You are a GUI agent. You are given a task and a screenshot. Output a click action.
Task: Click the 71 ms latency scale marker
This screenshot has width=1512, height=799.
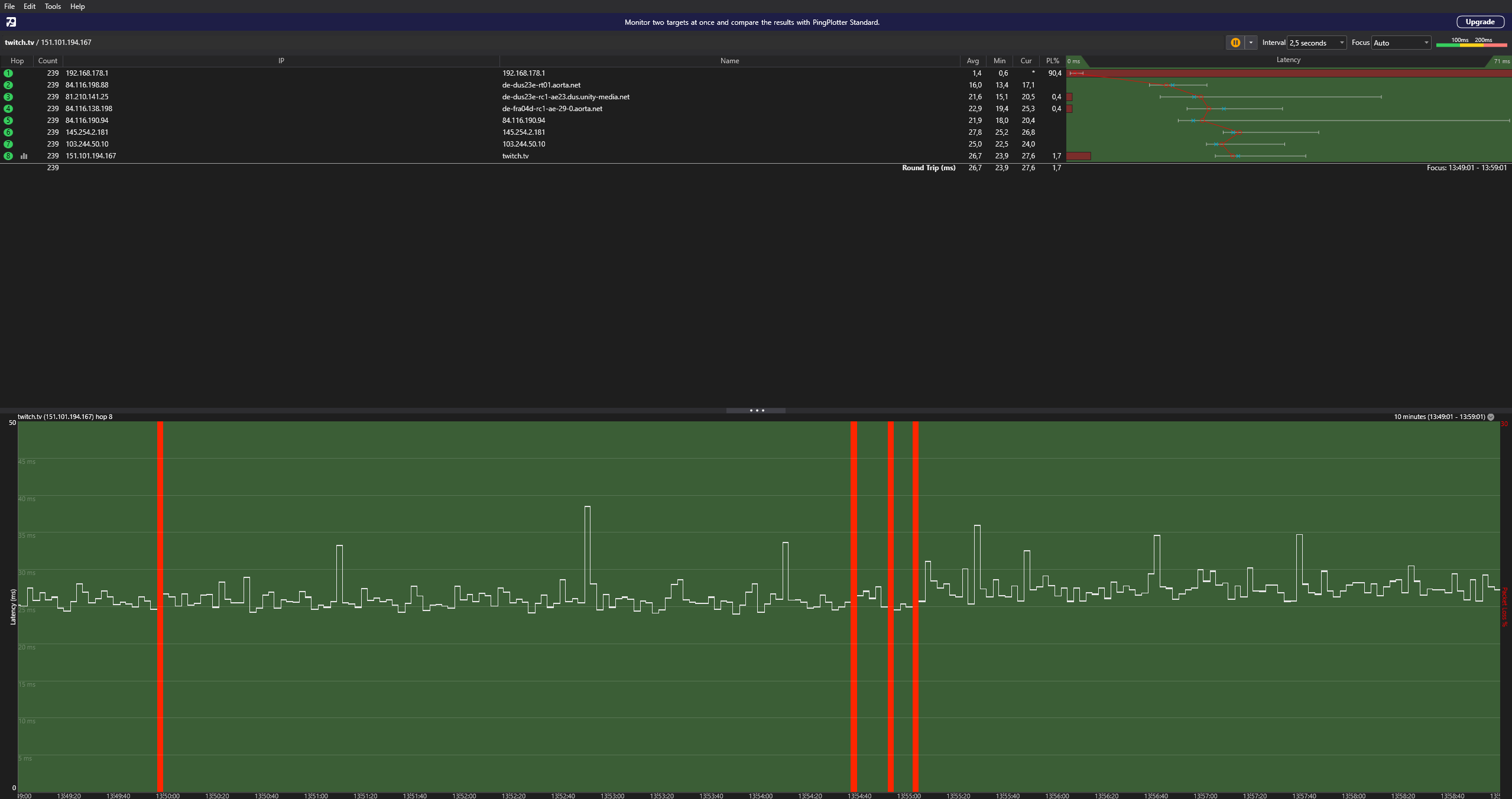(x=1501, y=61)
